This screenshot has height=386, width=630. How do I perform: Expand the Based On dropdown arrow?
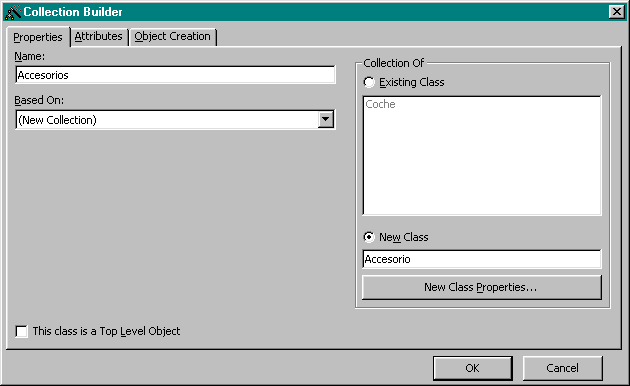325,120
